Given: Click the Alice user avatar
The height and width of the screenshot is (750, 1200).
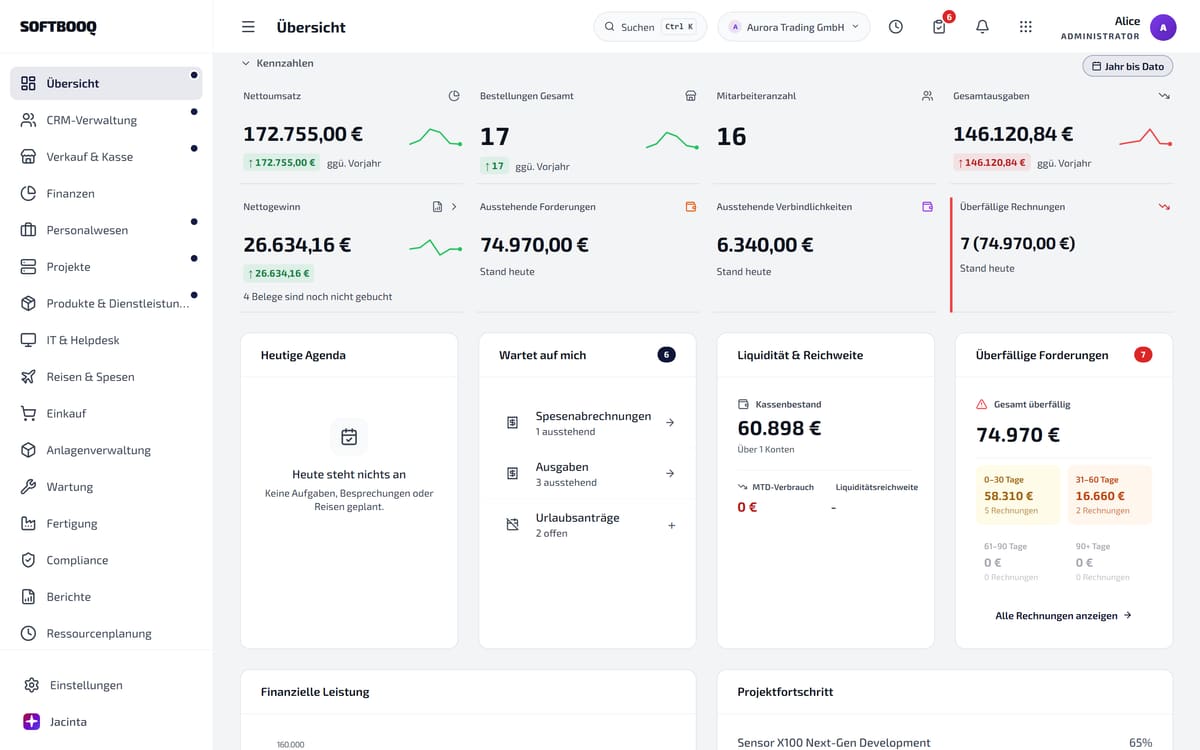Looking at the screenshot, I should tap(1163, 27).
